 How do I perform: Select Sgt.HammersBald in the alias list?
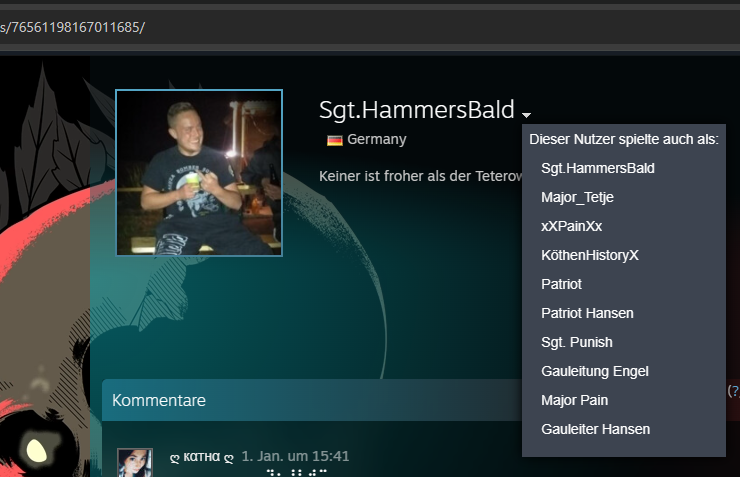pyautogui.click(x=597, y=168)
